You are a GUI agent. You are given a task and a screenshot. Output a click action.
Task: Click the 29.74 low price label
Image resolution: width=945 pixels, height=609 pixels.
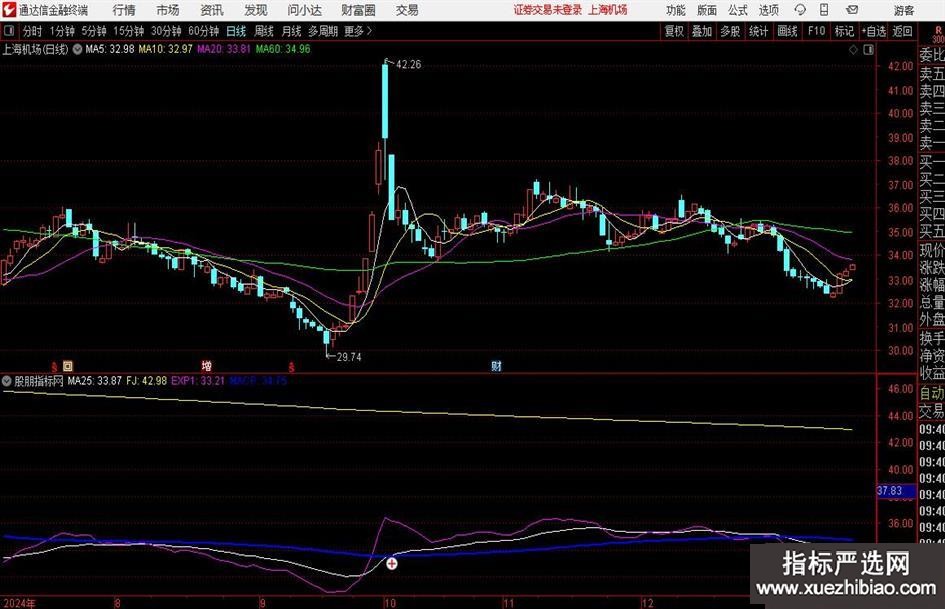(349, 357)
